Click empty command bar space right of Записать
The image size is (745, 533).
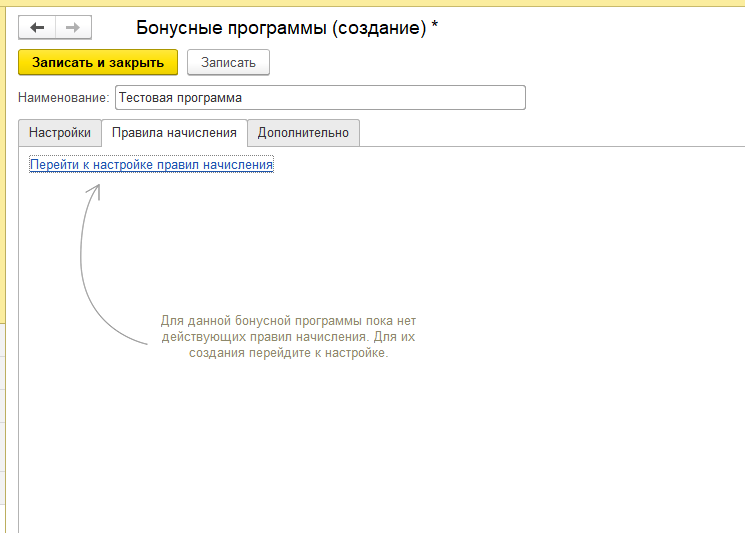[500, 62]
